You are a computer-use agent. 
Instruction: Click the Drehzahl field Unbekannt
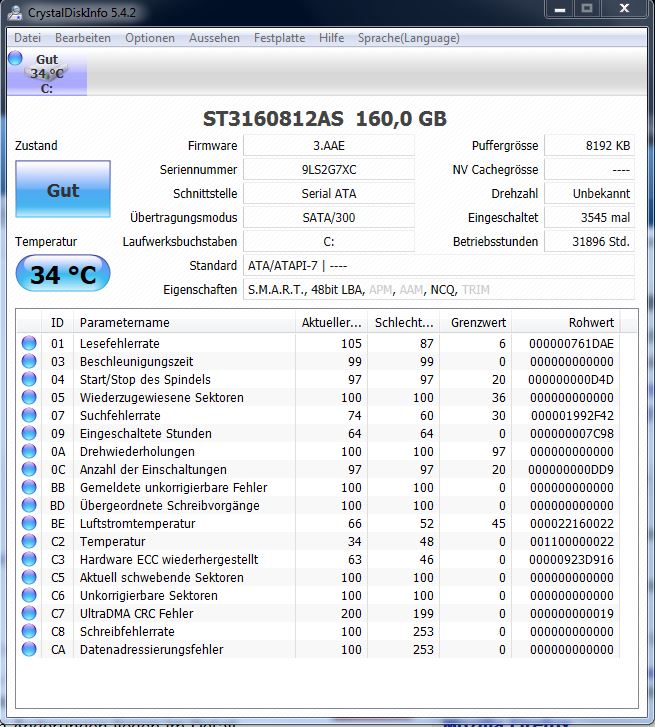tap(589, 193)
